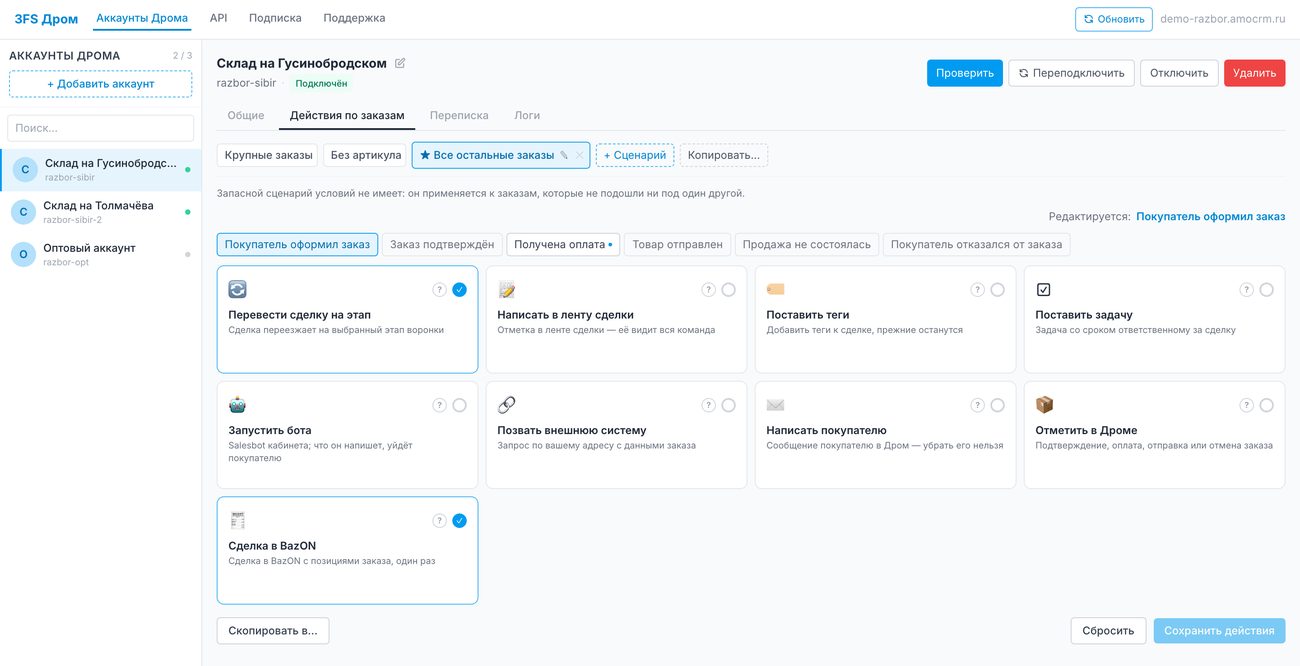The width and height of the screenshot is (1300, 666).
Task: Uncheck the Перевести сделку на этап action
Action: tap(459, 290)
